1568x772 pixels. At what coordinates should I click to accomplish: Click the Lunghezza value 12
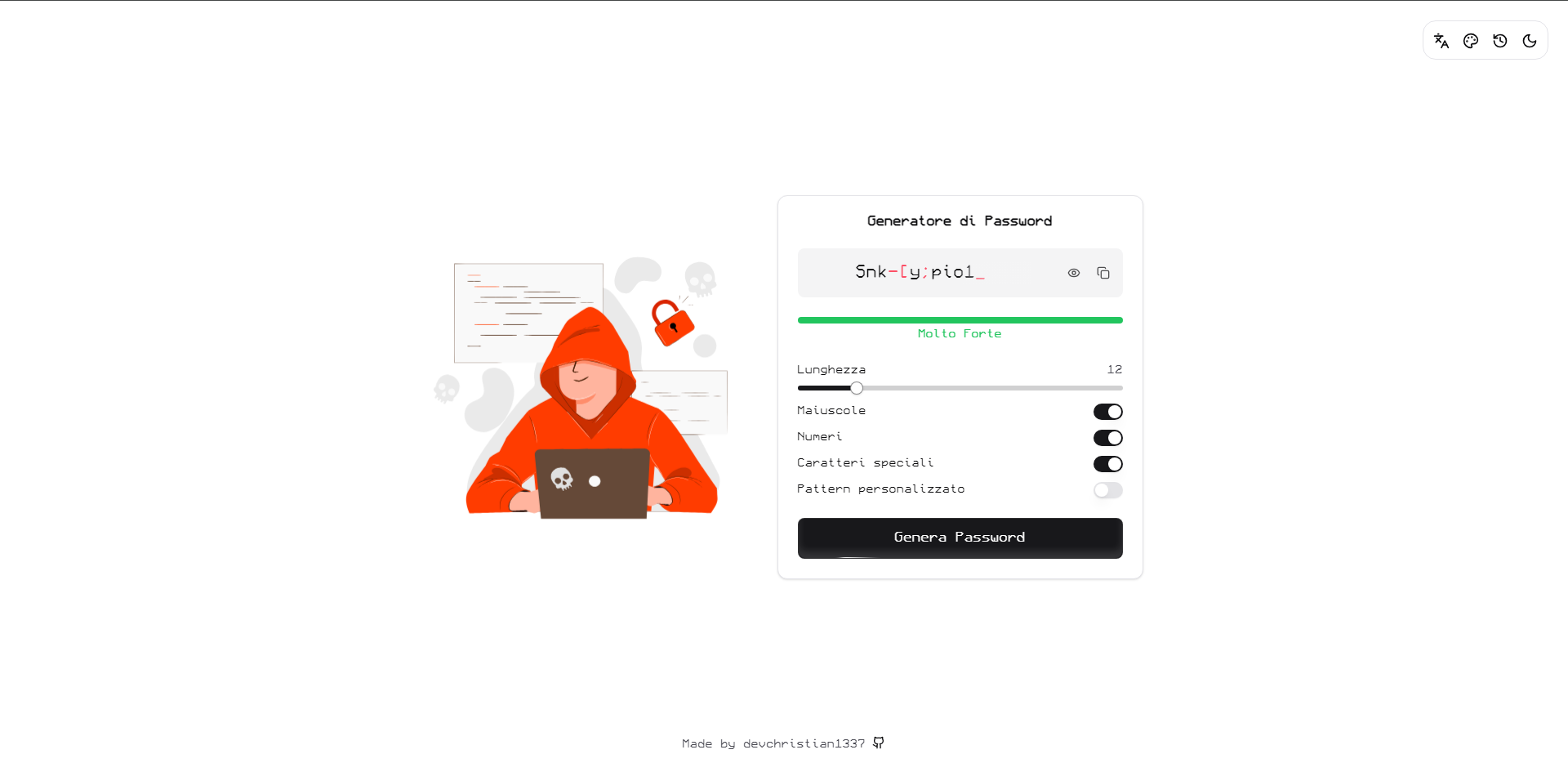1115,369
